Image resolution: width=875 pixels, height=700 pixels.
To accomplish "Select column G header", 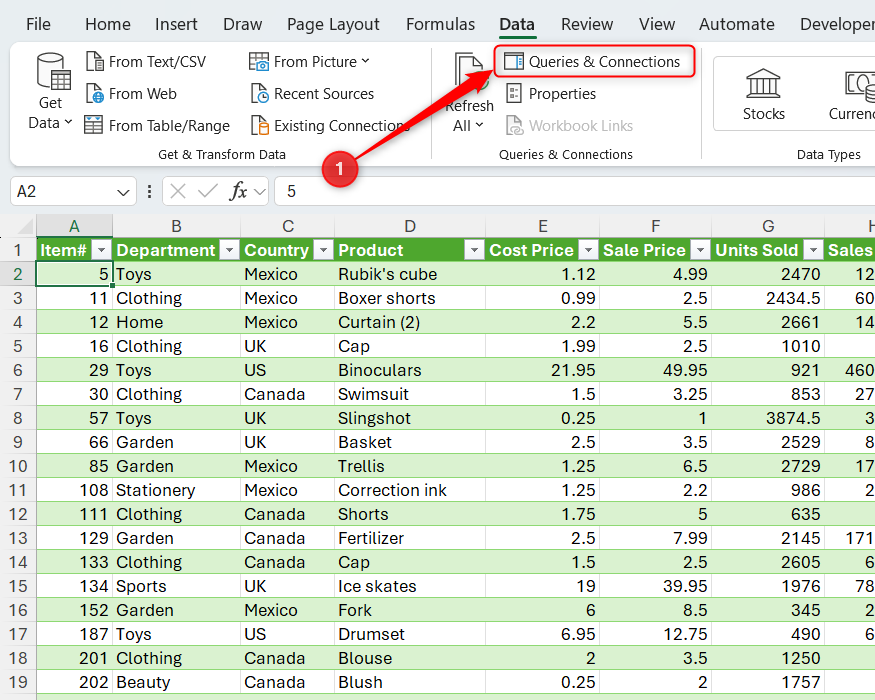I will tap(768, 226).
